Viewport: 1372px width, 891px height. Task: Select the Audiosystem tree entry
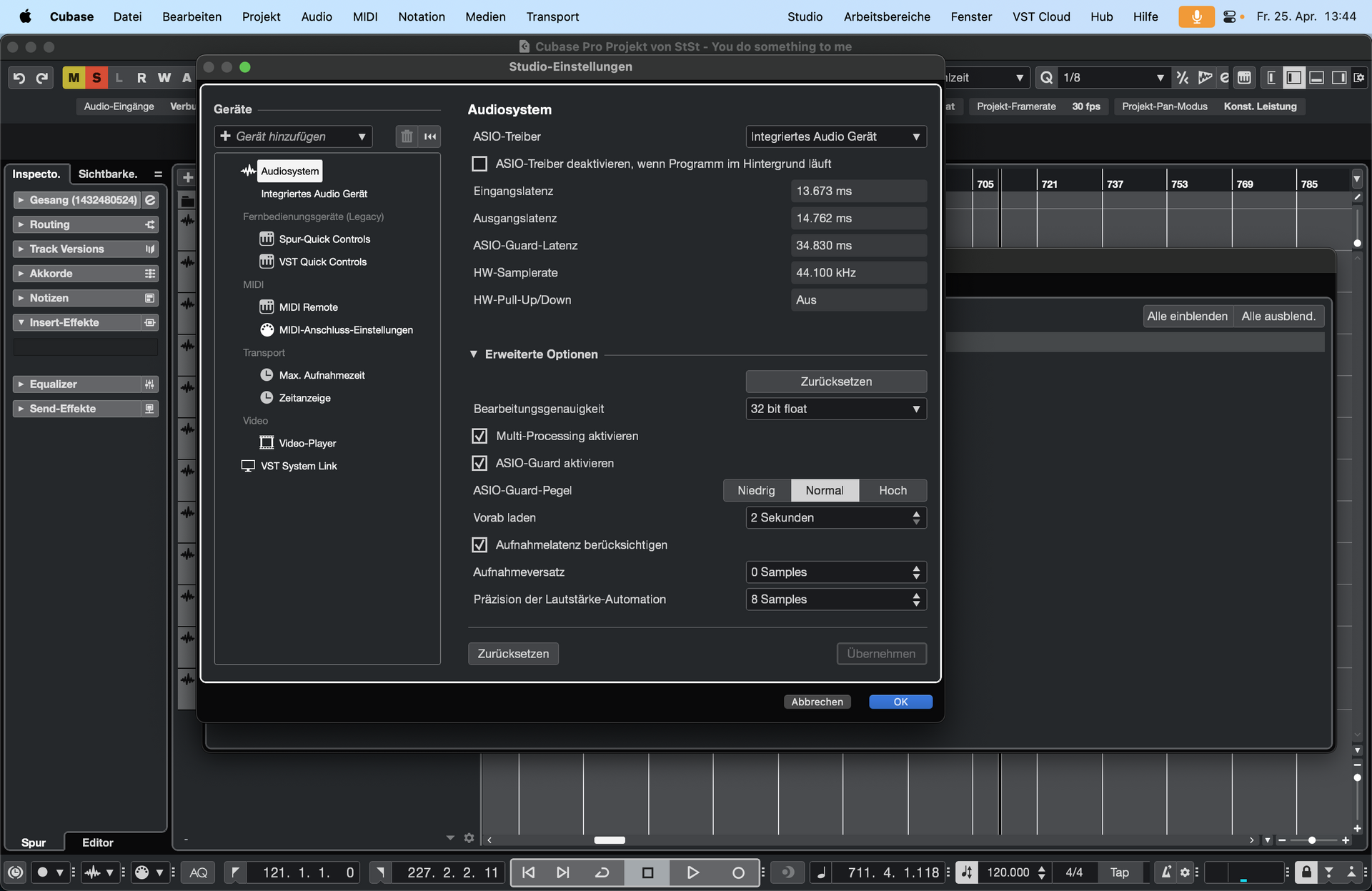(x=289, y=171)
